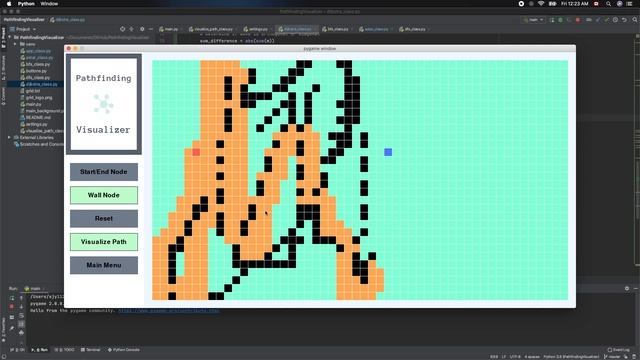This screenshot has width=640, height=360.
Task: Select Scratches and Consoles item
Action: click(39, 144)
